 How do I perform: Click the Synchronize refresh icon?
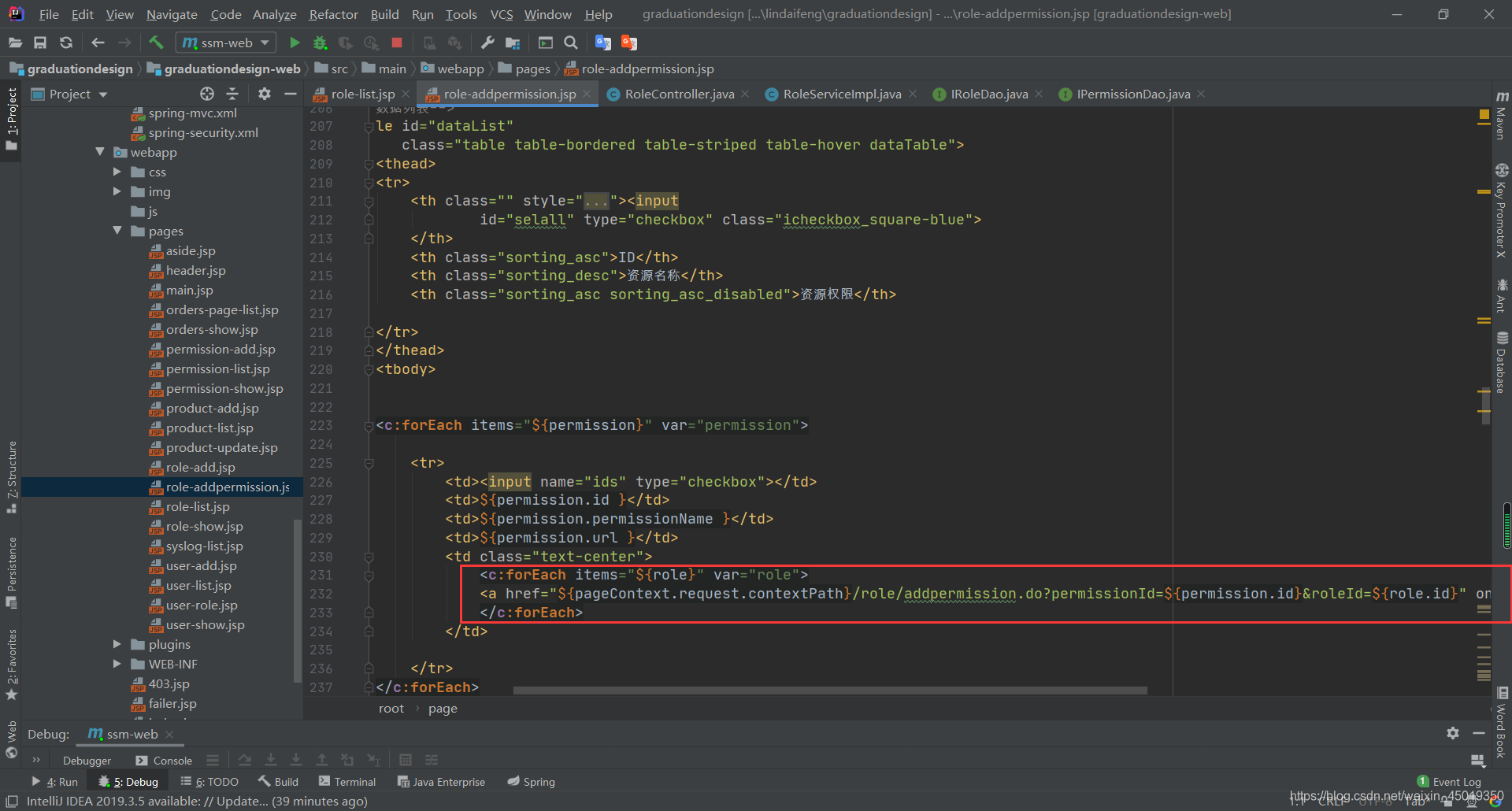coord(66,43)
